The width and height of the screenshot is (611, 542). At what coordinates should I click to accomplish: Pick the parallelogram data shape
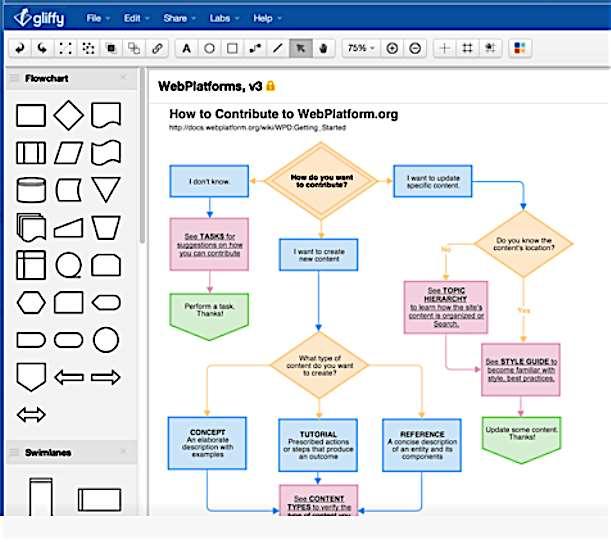[69, 153]
